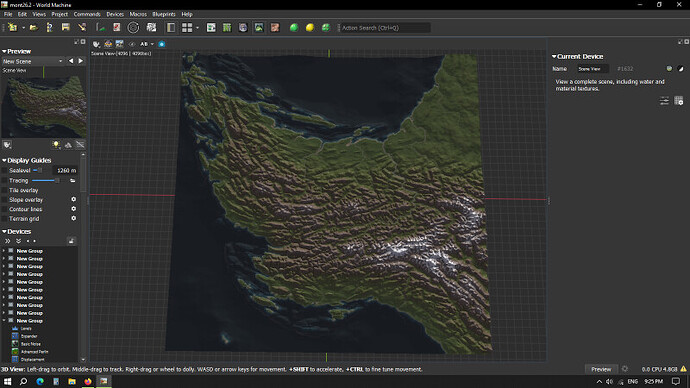This screenshot has width=690, height=388.
Task: Click the green clover build icon
Action: pyautogui.click(x=326, y=27)
